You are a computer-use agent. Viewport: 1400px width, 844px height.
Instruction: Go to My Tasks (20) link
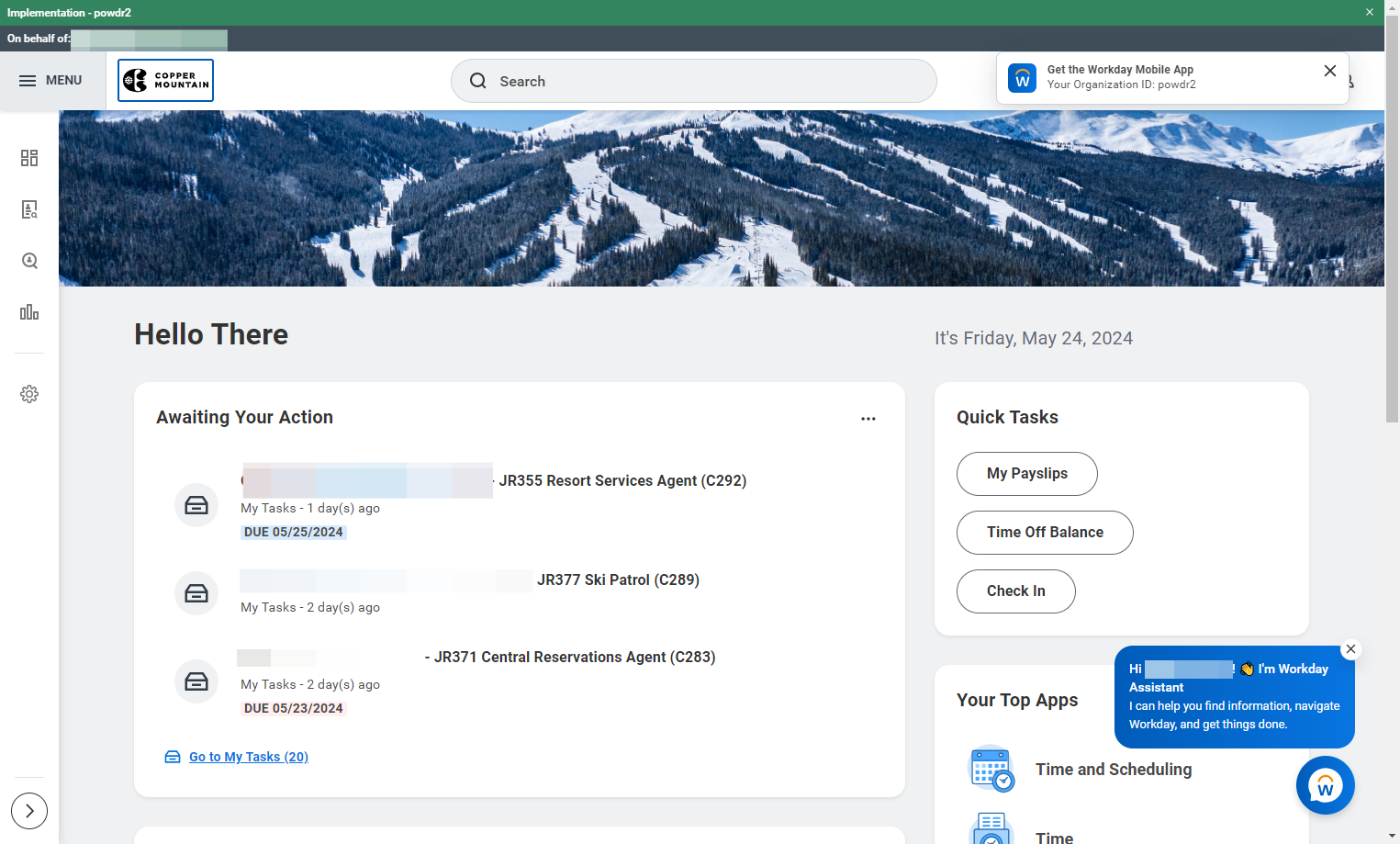pyautogui.click(x=249, y=757)
